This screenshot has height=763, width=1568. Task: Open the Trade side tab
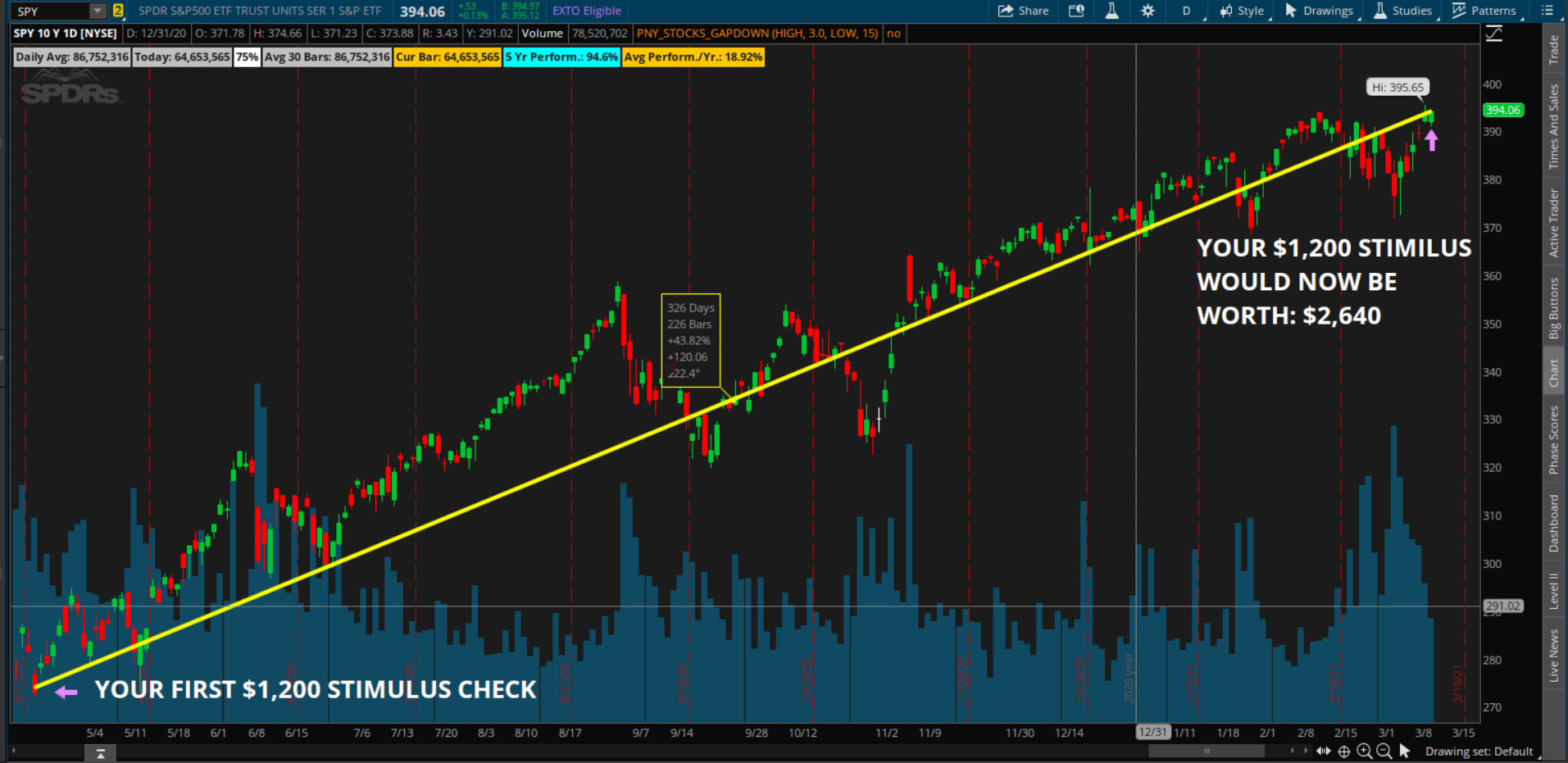1553,49
